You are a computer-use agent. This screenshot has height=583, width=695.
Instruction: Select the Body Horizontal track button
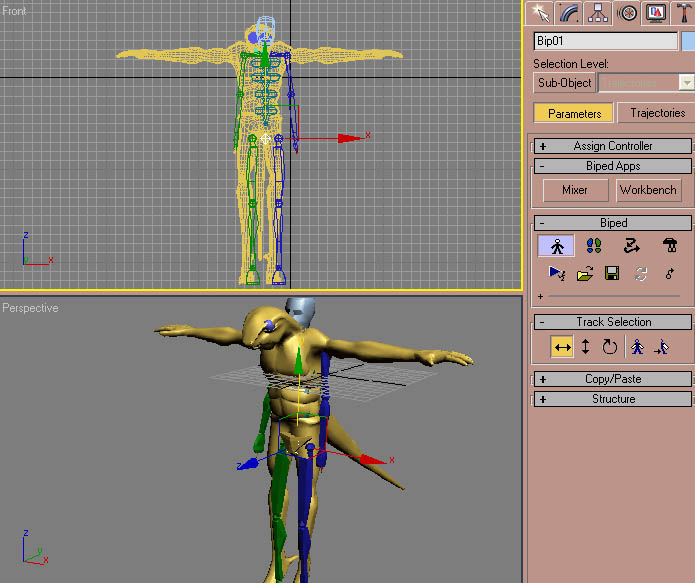pyautogui.click(x=562, y=347)
